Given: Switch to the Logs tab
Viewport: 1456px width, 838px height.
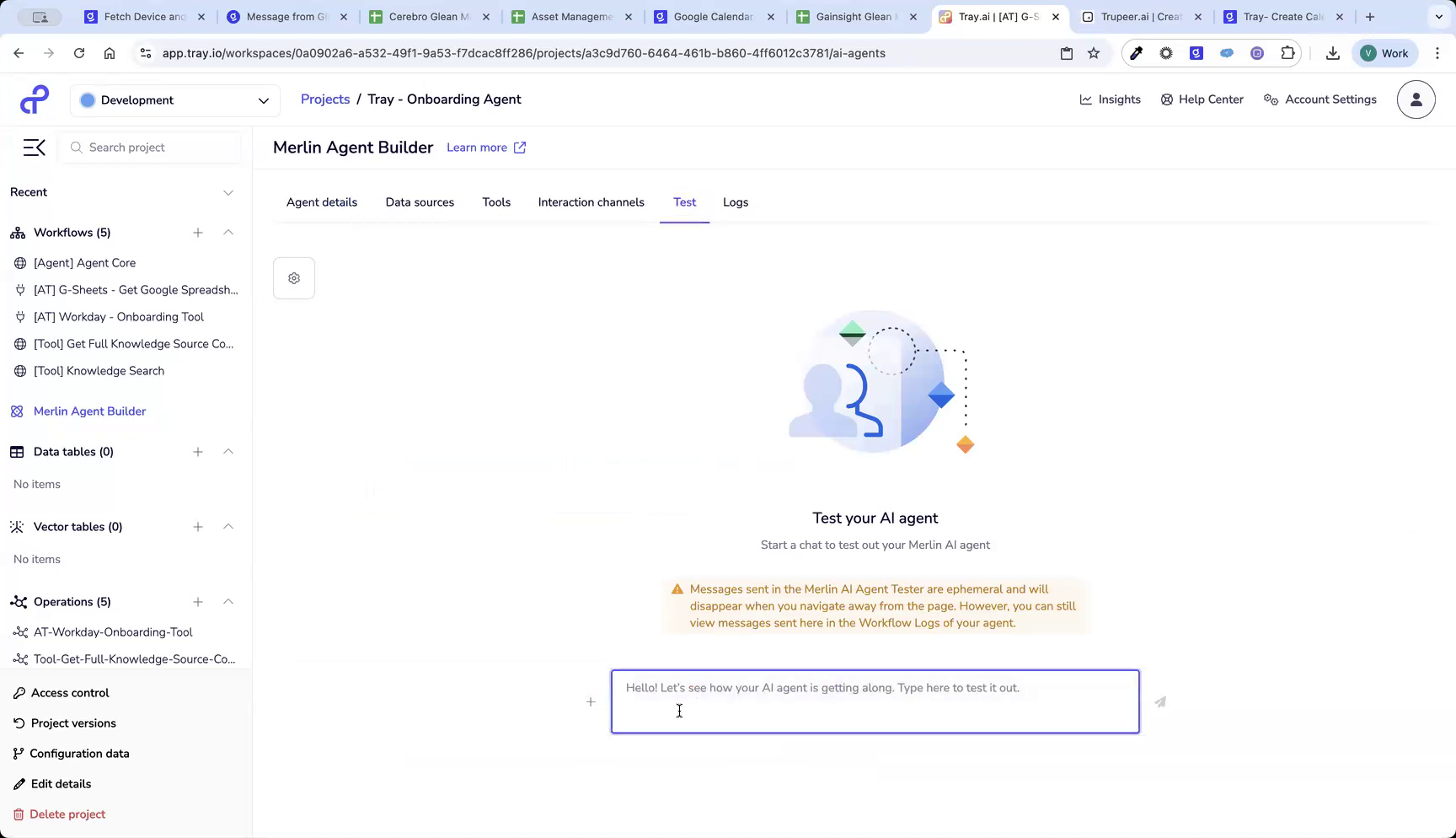Looking at the screenshot, I should (x=735, y=202).
